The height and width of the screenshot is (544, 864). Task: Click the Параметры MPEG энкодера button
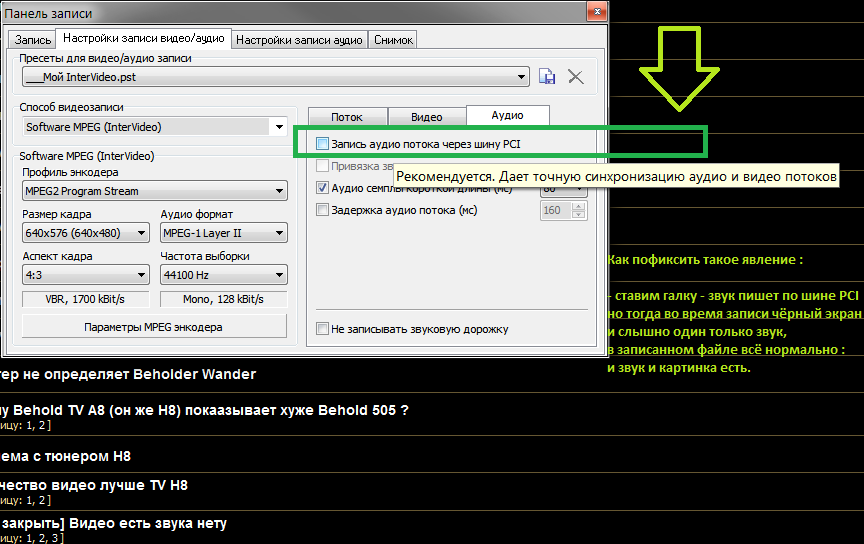pyautogui.click(x=153, y=327)
